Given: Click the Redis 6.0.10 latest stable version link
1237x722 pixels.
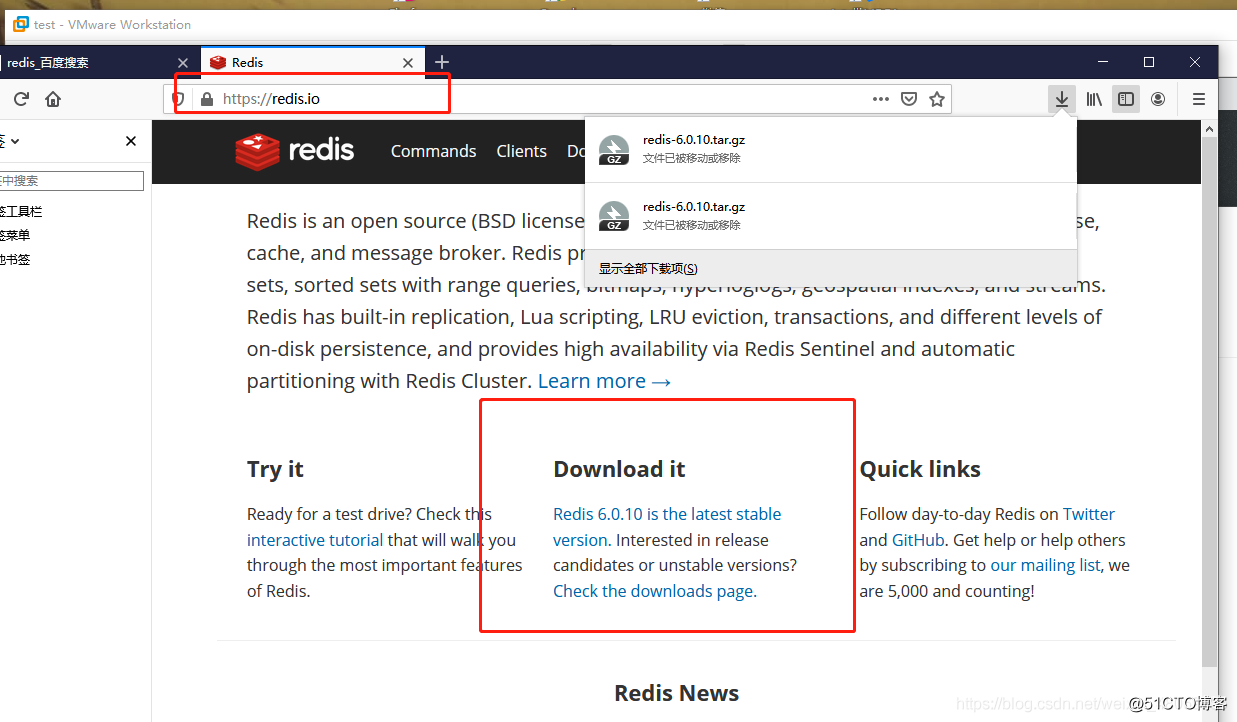Looking at the screenshot, I should 667,527.
